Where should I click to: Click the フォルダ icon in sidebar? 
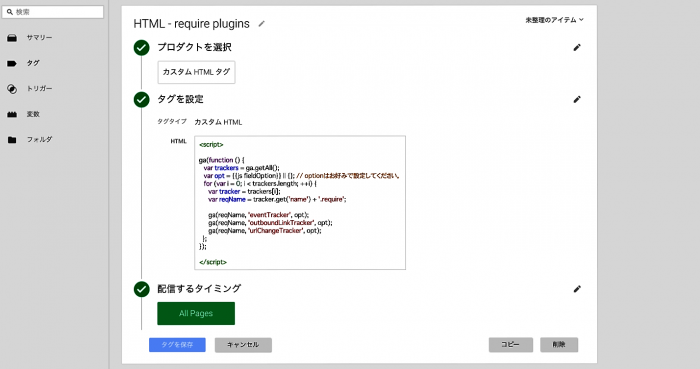click(x=12, y=140)
